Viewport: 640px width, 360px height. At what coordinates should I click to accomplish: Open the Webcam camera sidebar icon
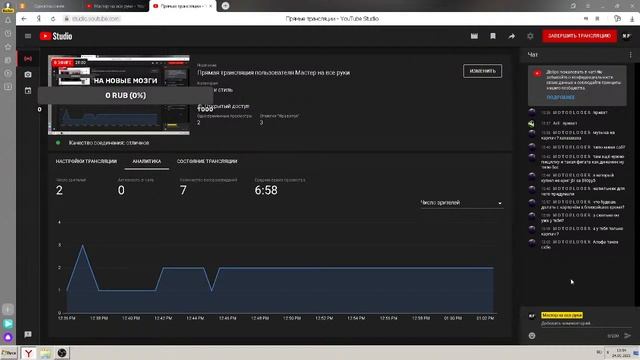tap(28, 74)
